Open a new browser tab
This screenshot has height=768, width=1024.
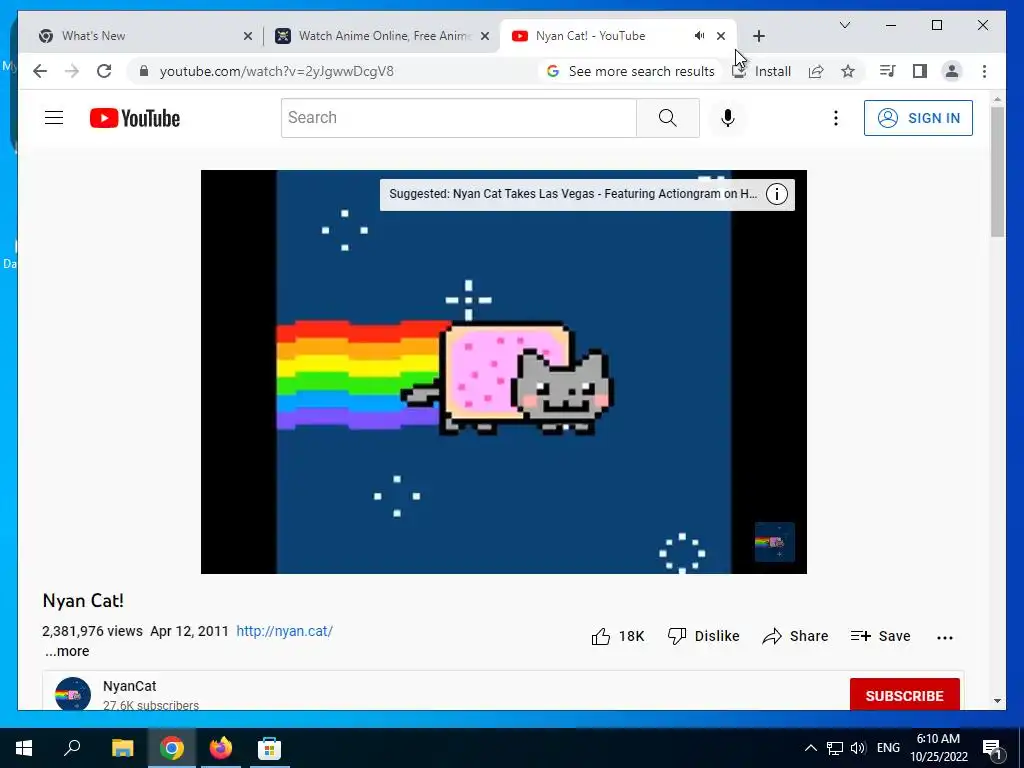point(758,36)
